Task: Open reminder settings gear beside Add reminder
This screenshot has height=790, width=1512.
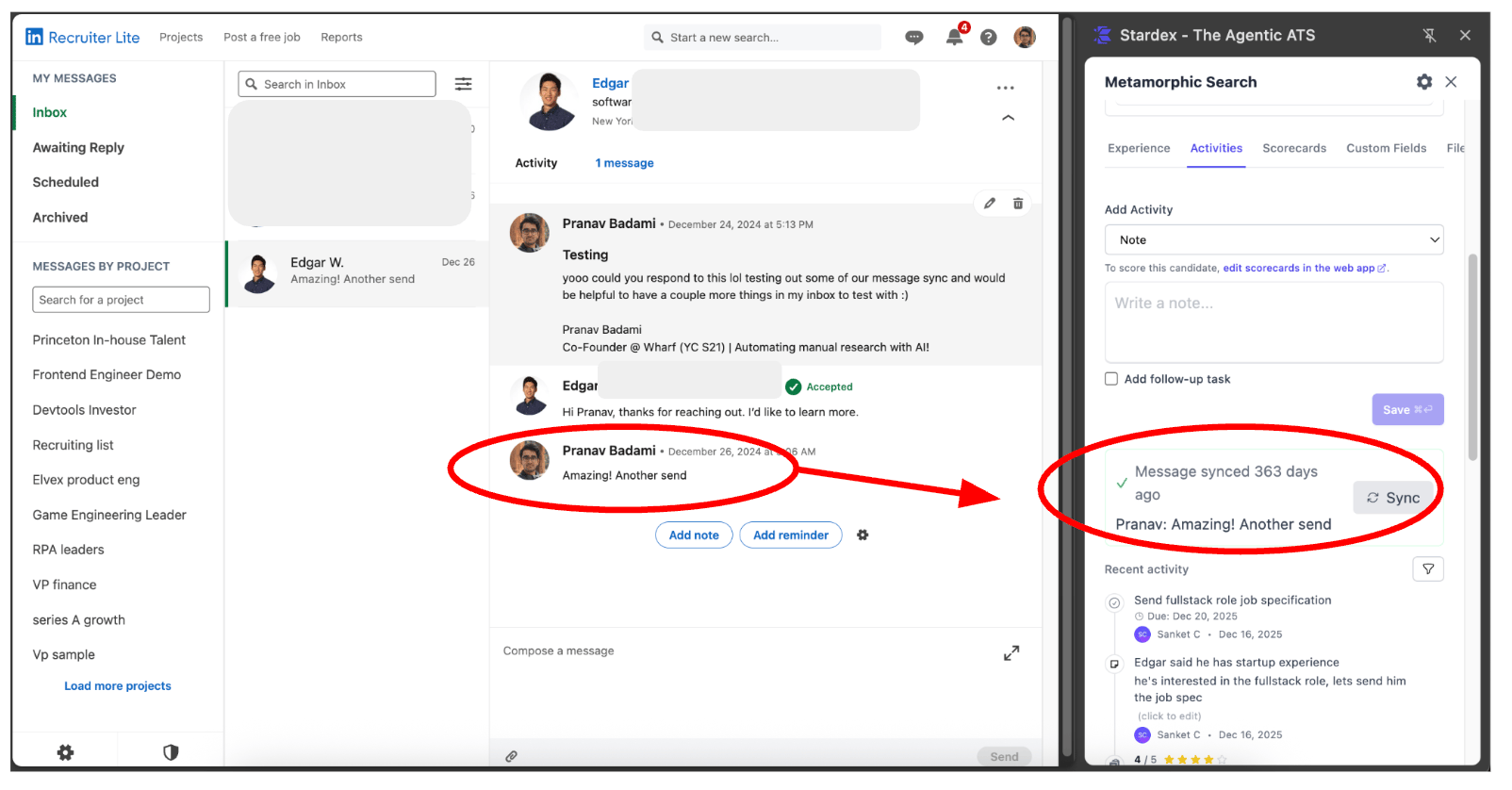Action: pyautogui.click(x=863, y=535)
